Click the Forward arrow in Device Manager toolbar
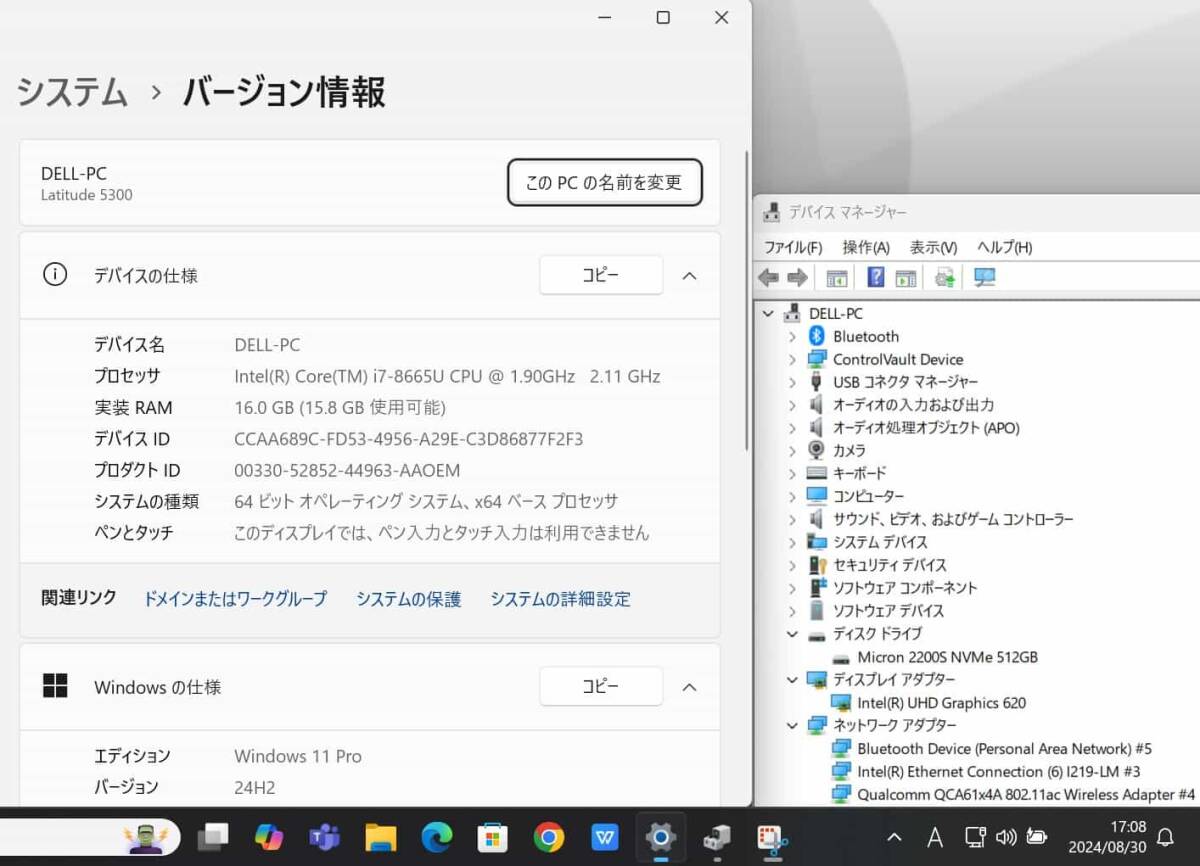Image resolution: width=1200 pixels, height=866 pixels. (797, 277)
